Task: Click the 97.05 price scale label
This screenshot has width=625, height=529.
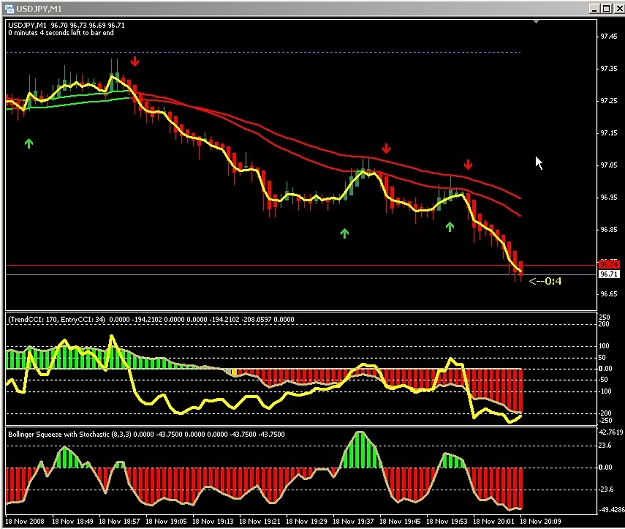Action: click(x=608, y=165)
